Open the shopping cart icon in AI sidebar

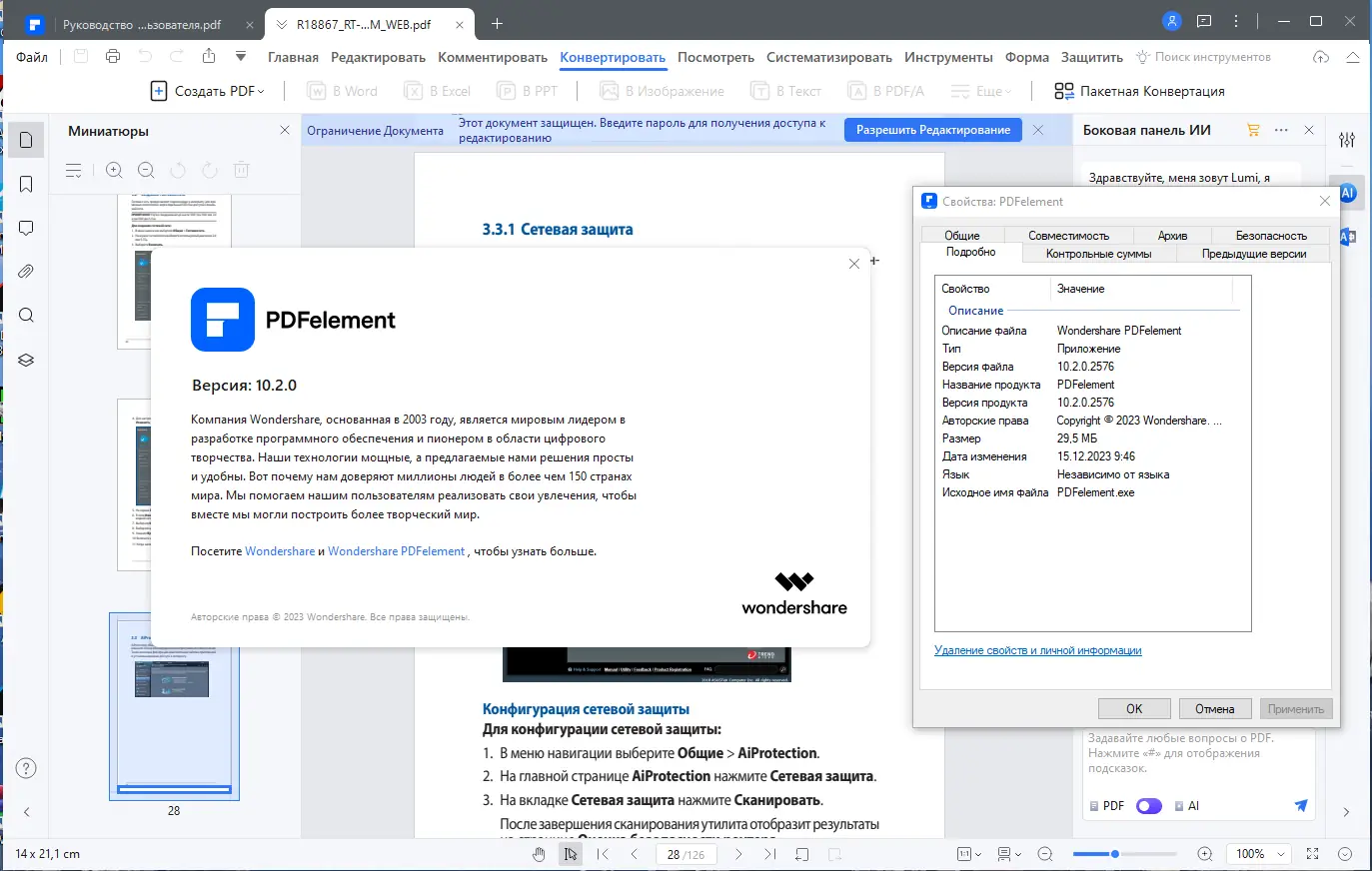(x=1253, y=130)
